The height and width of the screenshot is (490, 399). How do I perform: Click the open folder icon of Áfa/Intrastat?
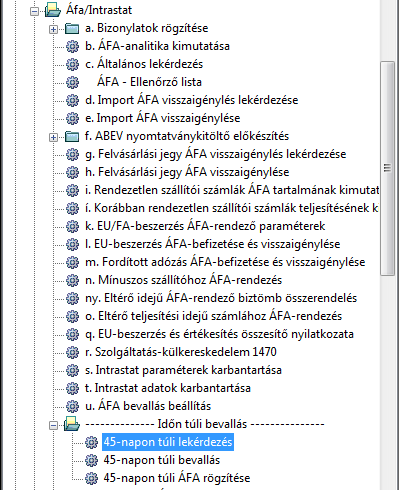pyautogui.click(x=53, y=10)
